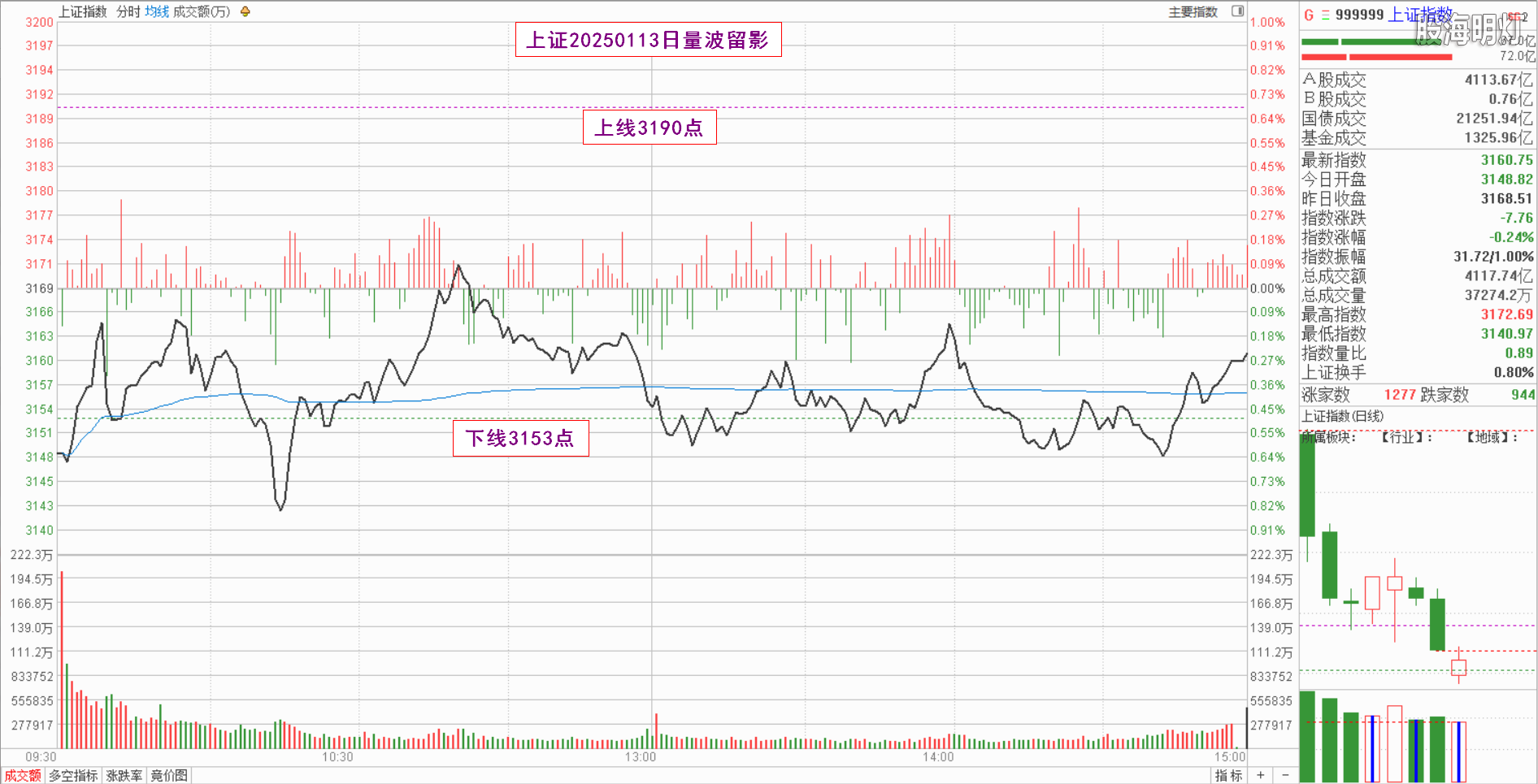Switch to the 涨跌率 tab

tap(124, 775)
